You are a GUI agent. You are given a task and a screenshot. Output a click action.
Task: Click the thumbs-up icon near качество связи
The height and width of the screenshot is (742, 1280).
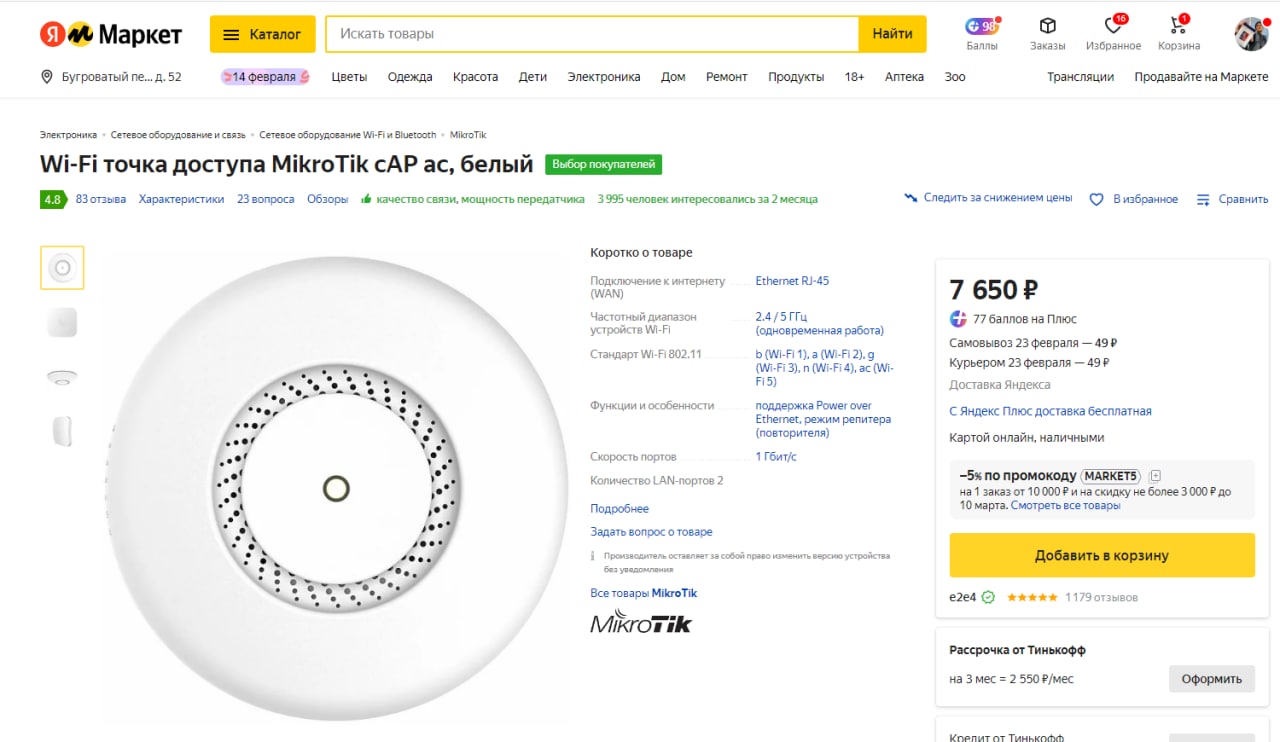(367, 198)
